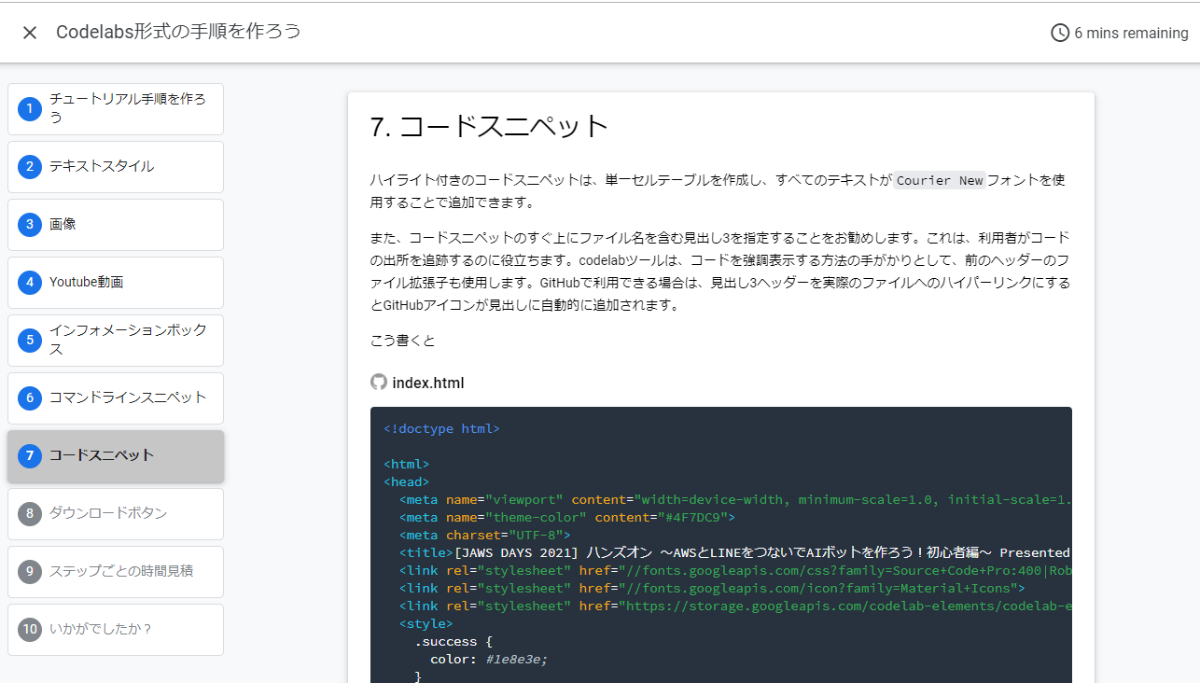
Task: Click the meta viewport code line
Action: pyautogui.click(x=735, y=499)
